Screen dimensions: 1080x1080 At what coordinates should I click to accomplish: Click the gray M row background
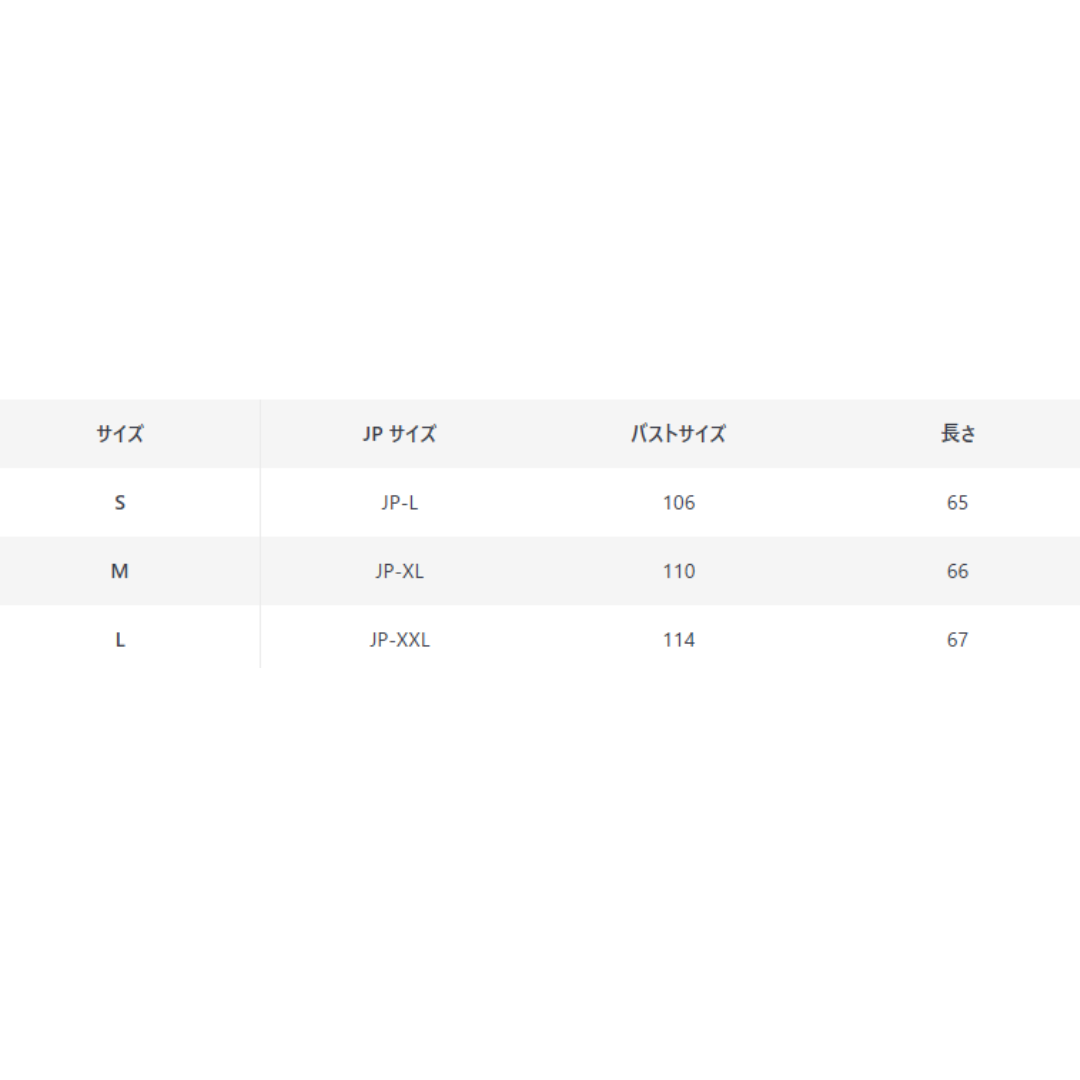540,571
